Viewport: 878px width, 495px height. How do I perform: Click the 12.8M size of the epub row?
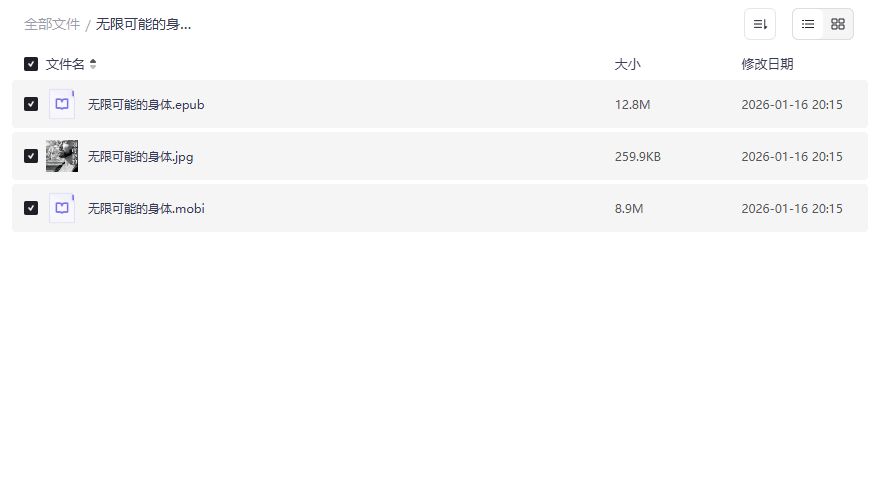(633, 104)
